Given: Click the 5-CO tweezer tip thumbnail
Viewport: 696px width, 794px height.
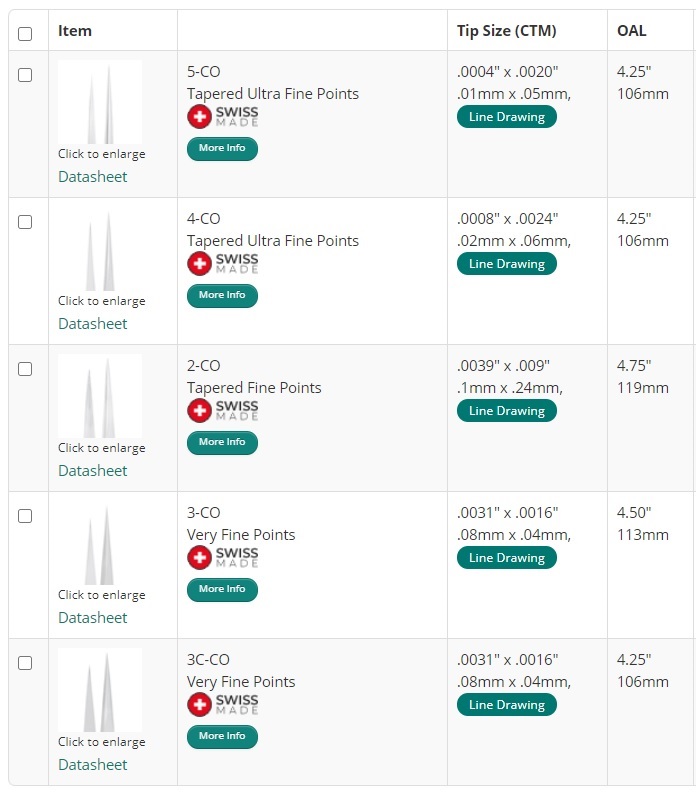Looking at the screenshot, I should (x=100, y=102).
